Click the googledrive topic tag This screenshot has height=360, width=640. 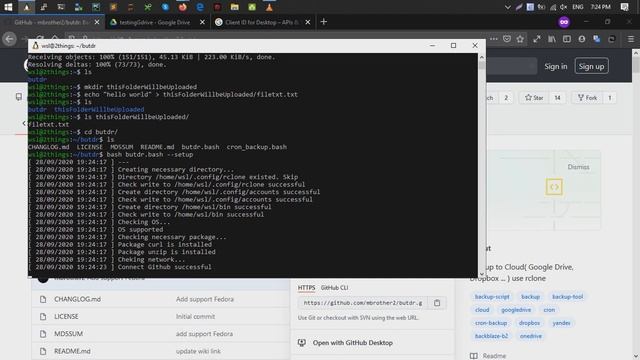coord(516,310)
